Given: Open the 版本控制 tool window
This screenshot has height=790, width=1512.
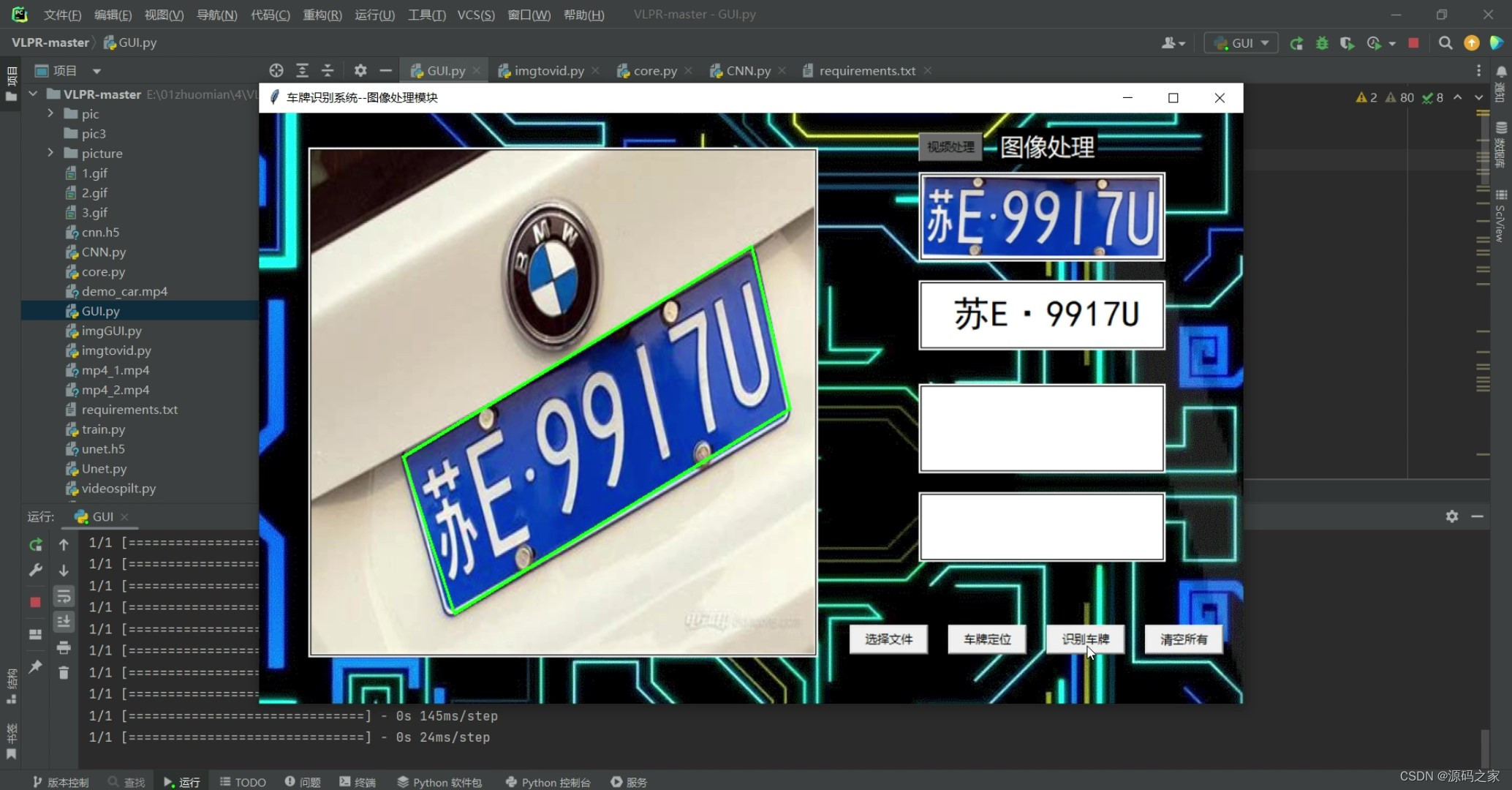Looking at the screenshot, I should tap(61, 782).
